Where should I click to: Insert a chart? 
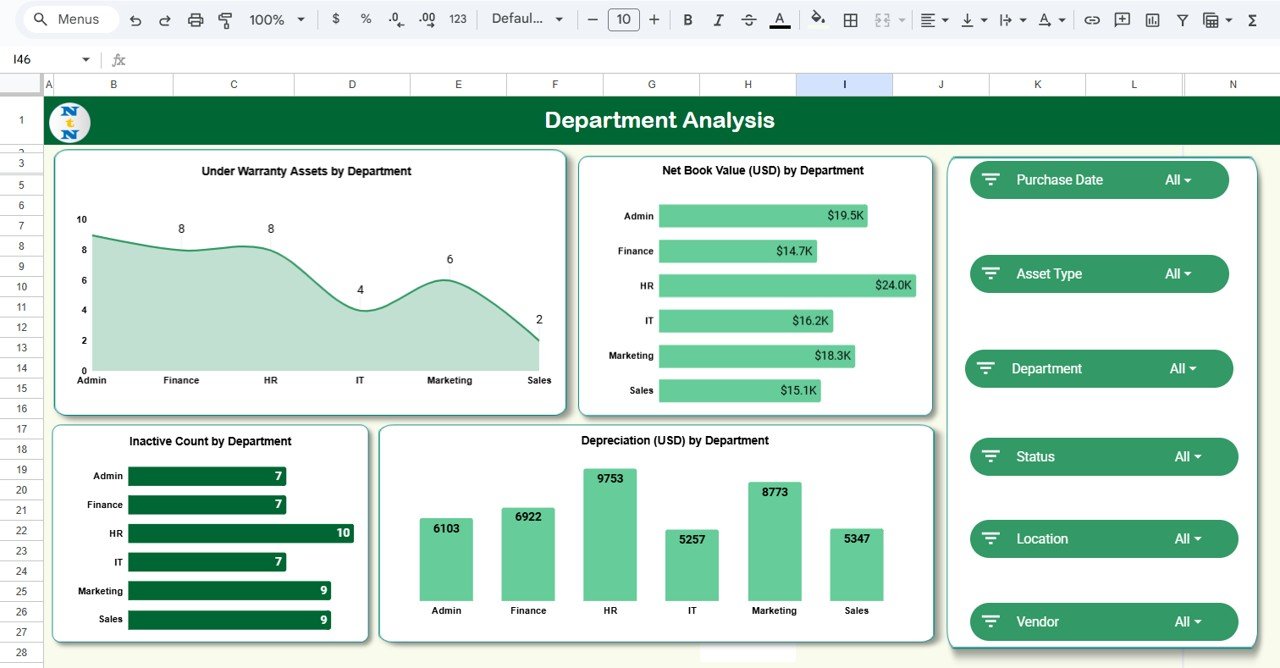click(x=1152, y=19)
